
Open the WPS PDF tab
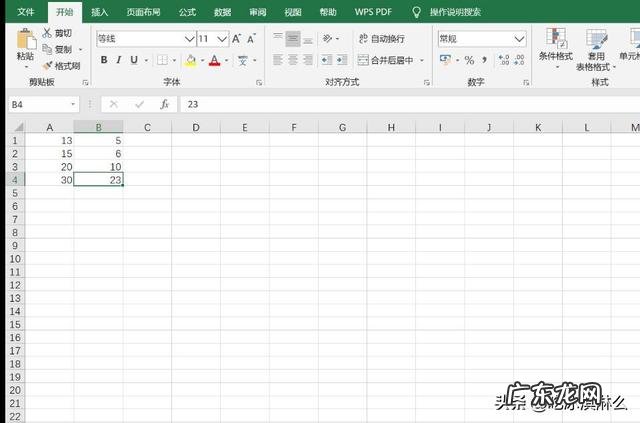tap(373, 12)
